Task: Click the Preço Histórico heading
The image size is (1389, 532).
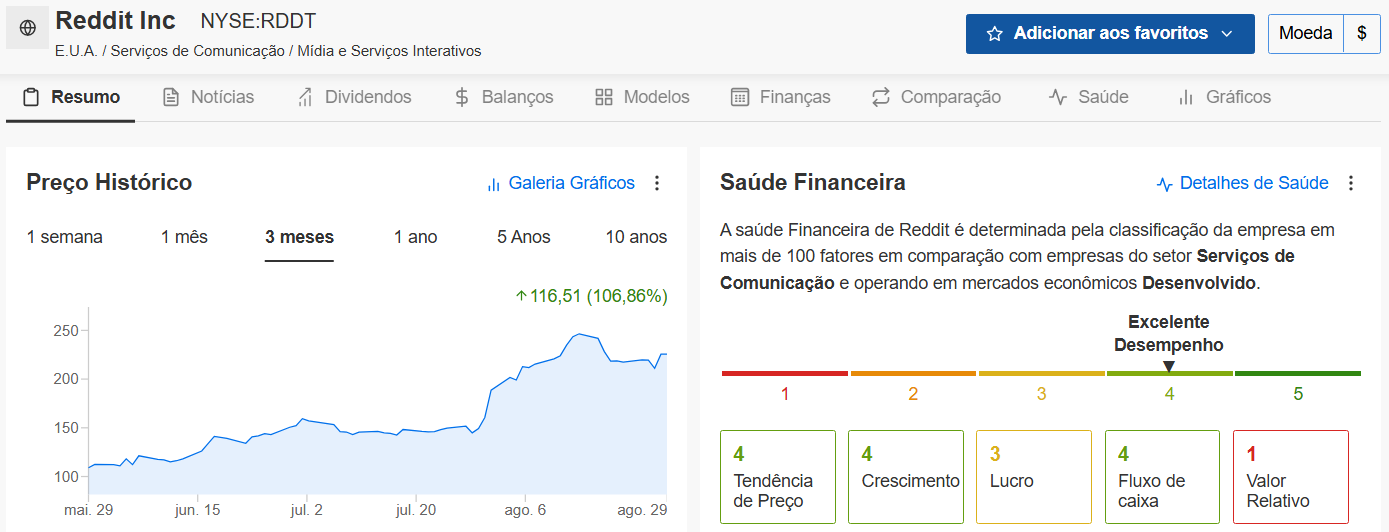Action: [x=109, y=182]
